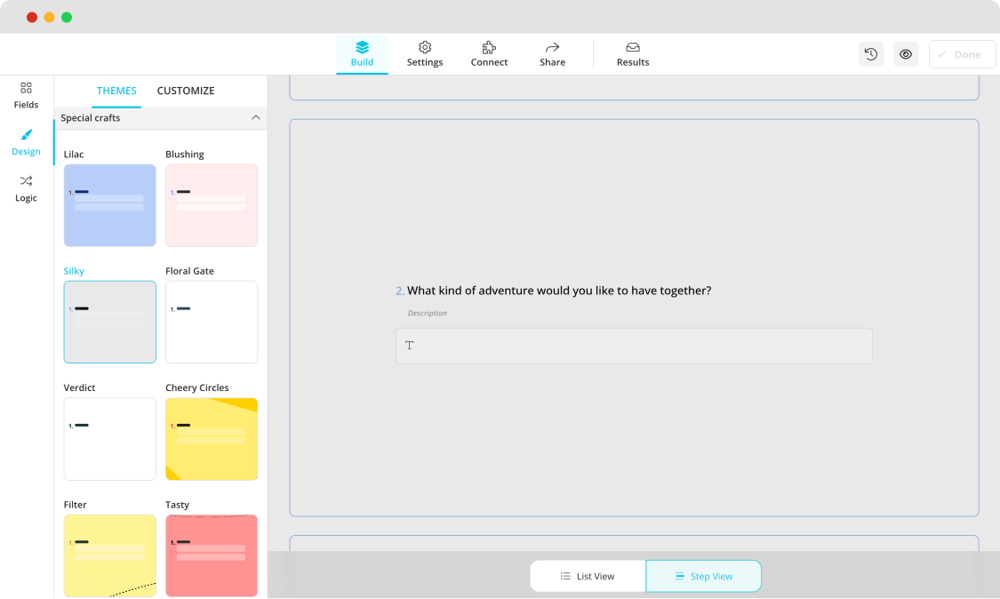Open the Settings gear icon
This screenshot has width=1000, height=599.
424,48
